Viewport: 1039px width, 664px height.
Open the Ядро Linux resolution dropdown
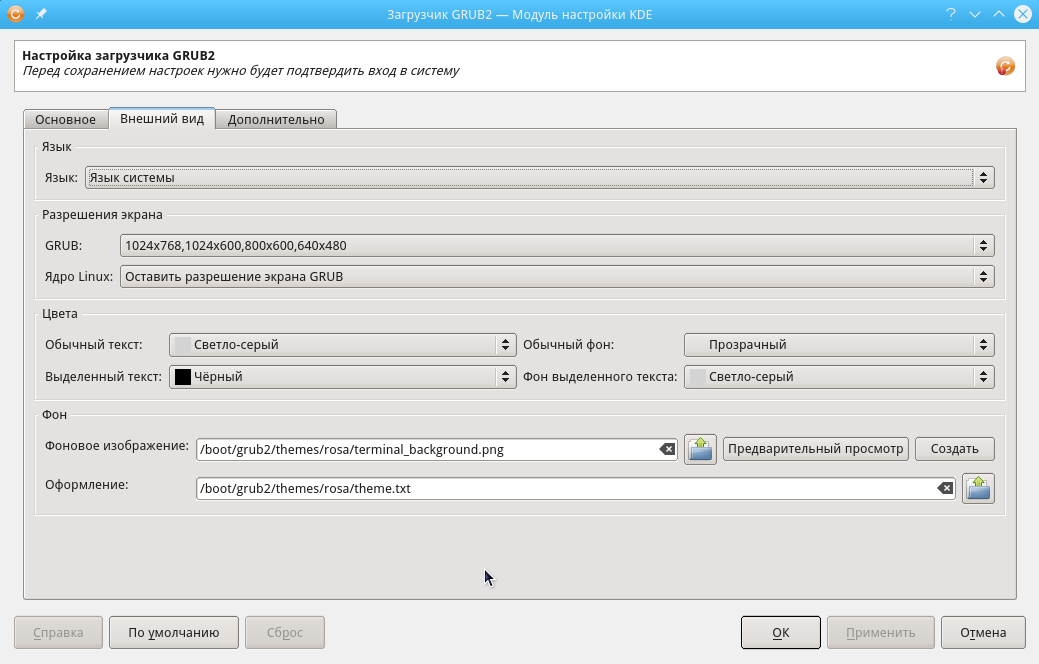[557, 276]
